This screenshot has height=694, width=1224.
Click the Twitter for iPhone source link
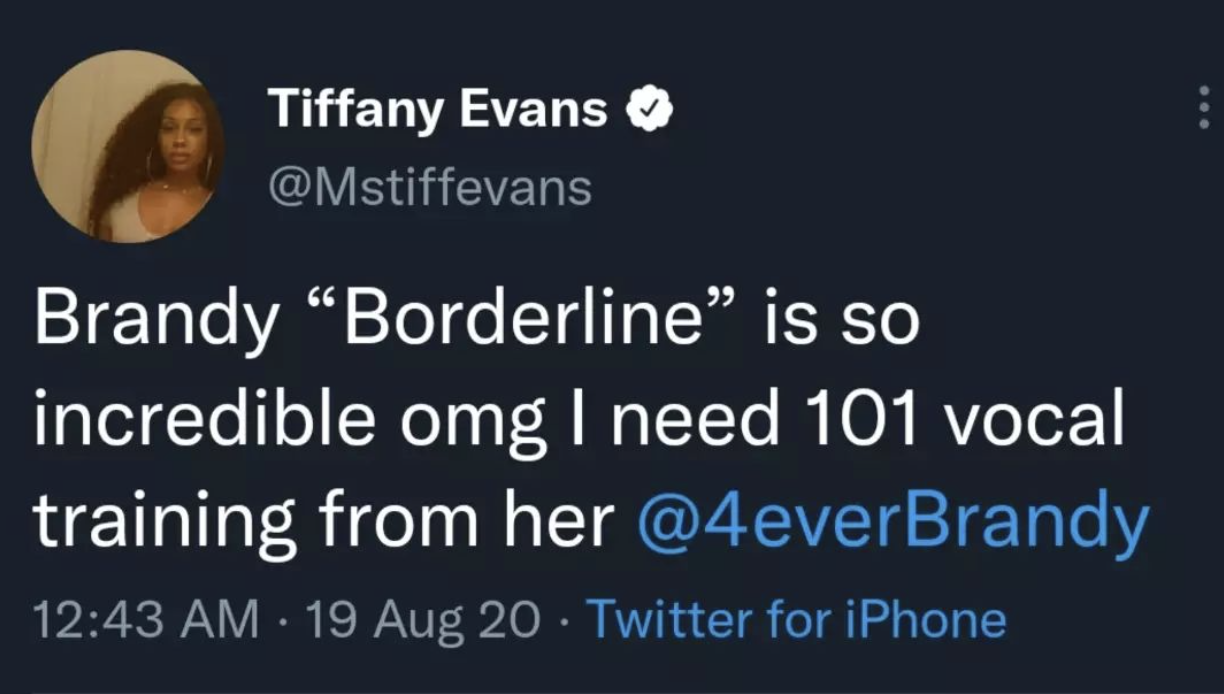click(795, 619)
